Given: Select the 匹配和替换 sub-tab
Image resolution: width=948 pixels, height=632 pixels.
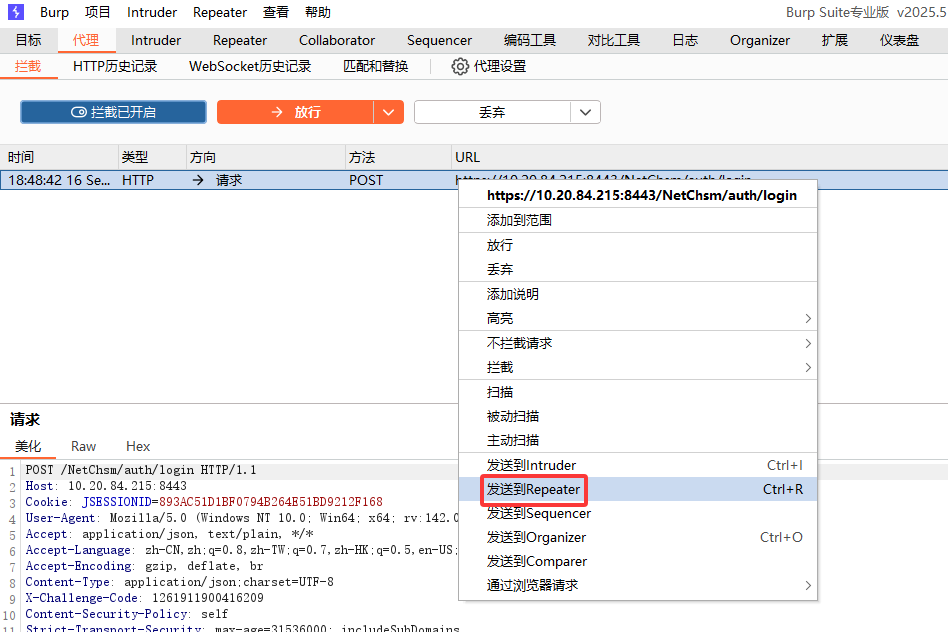Looking at the screenshot, I should click(375, 67).
